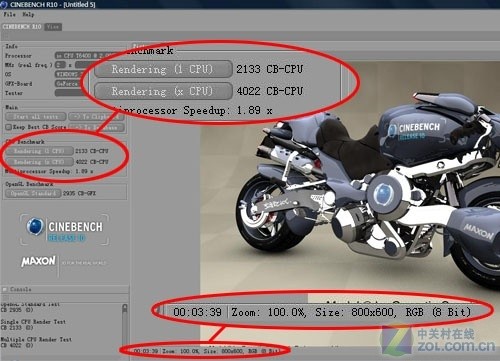Select small 2133 CB-CPU score in left panel
Screen dimensions: 500x361
tap(92, 151)
